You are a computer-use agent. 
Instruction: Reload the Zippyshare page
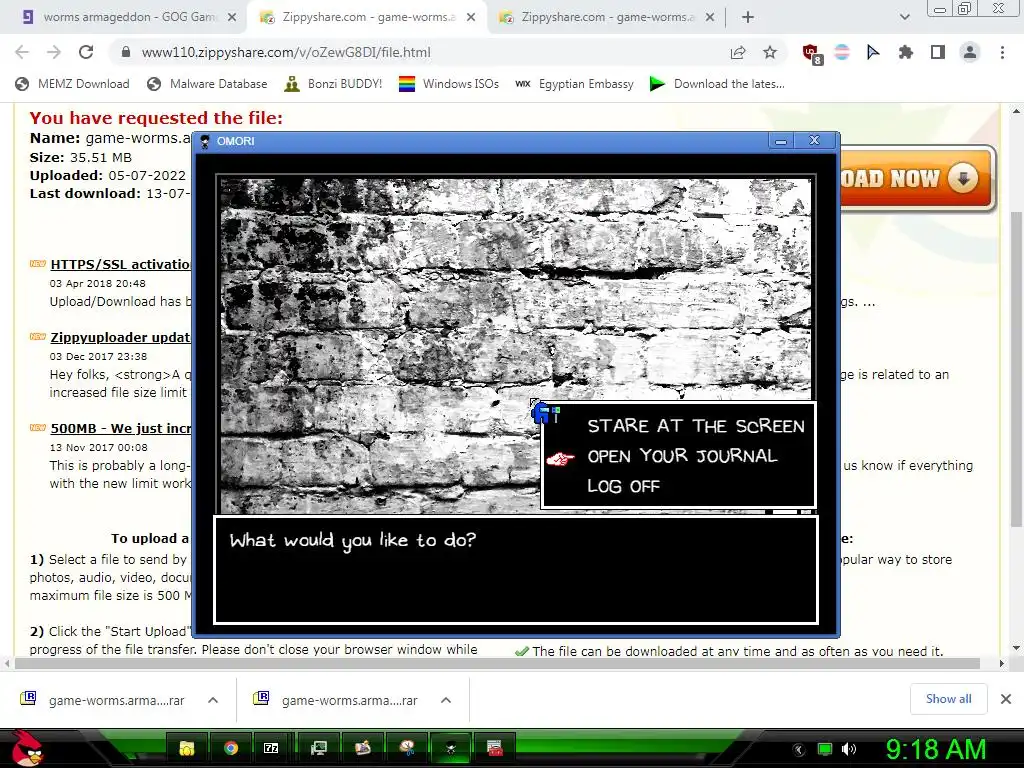point(86,52)
